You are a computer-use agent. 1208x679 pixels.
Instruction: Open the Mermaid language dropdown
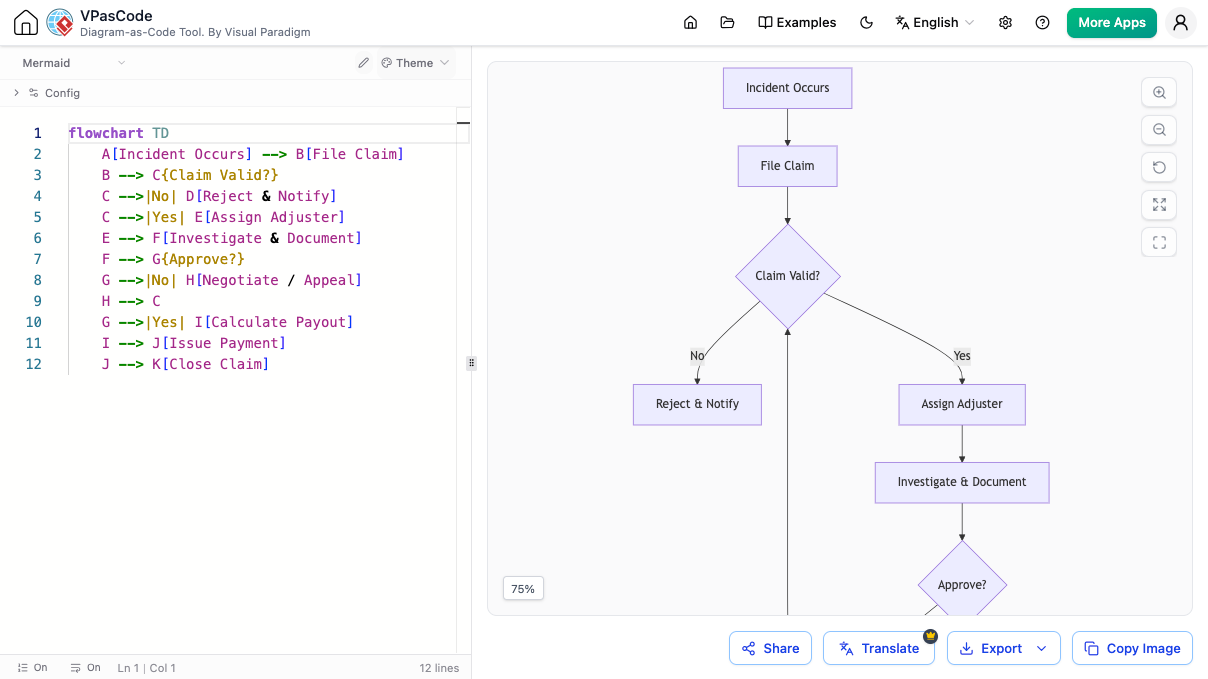(x=74, y=63)
